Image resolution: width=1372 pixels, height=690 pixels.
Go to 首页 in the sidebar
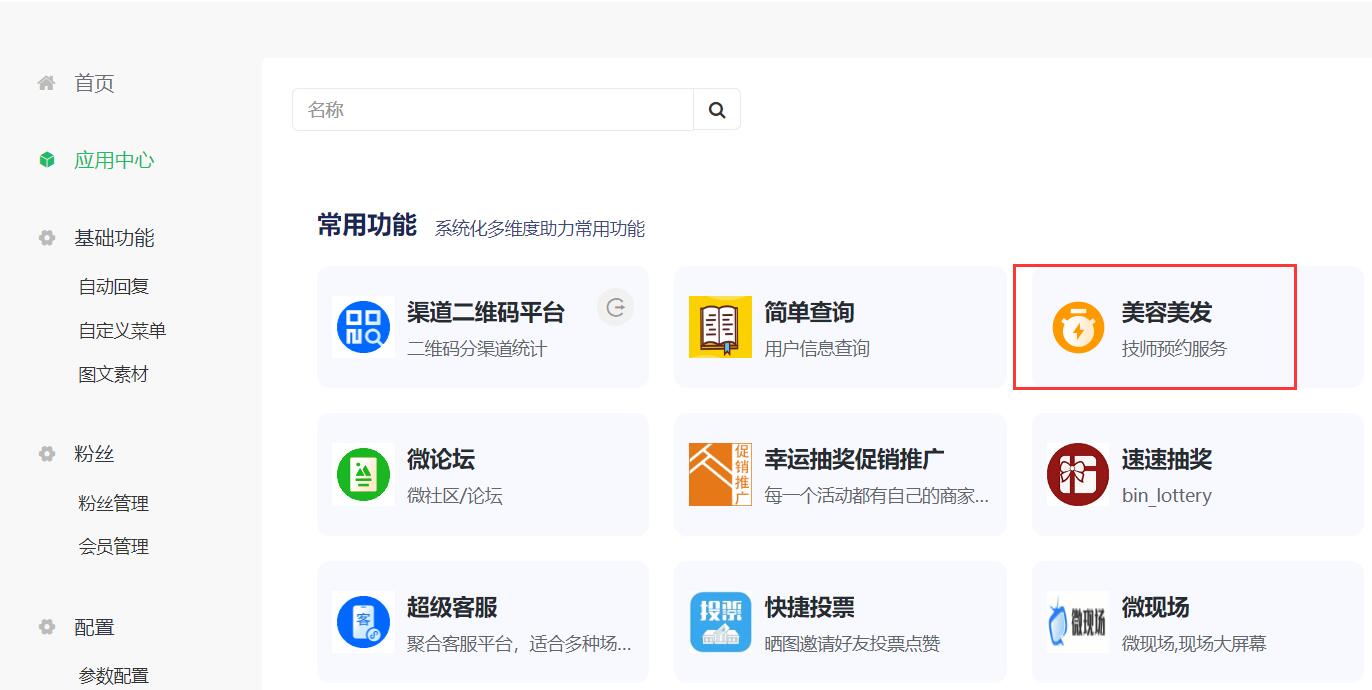(94, 83)
